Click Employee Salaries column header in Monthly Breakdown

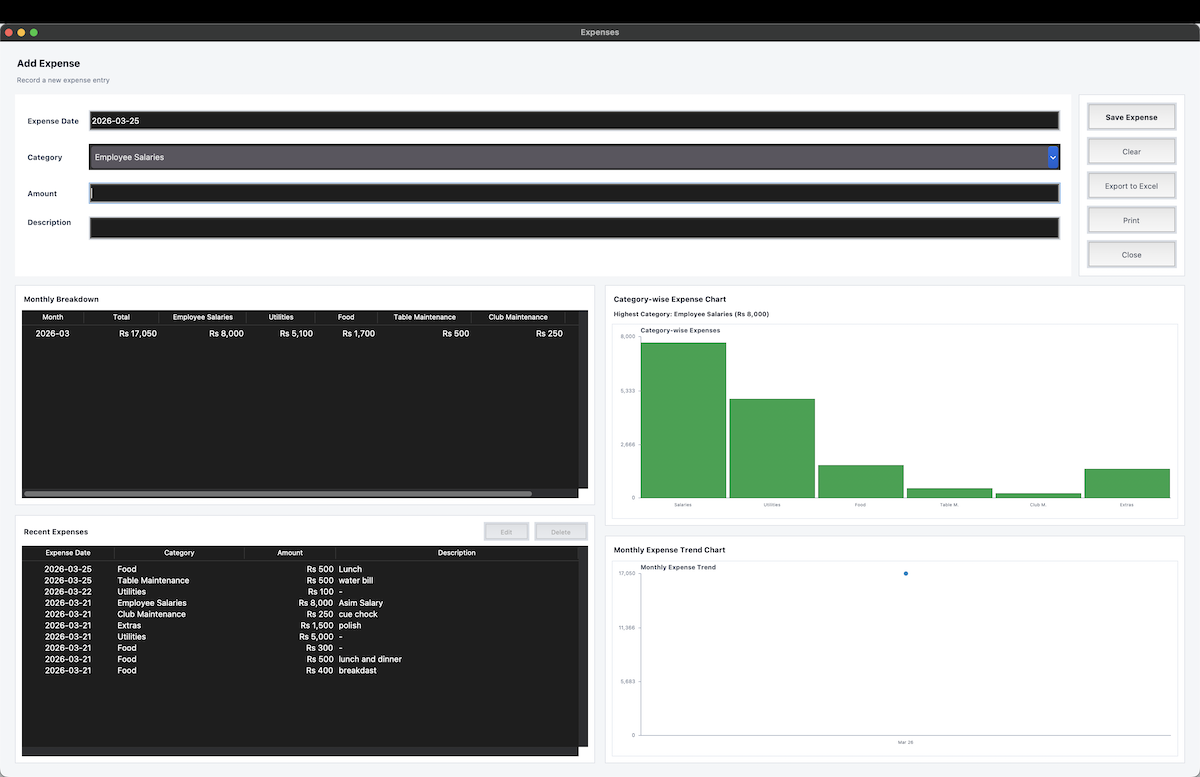pos(203,317)
